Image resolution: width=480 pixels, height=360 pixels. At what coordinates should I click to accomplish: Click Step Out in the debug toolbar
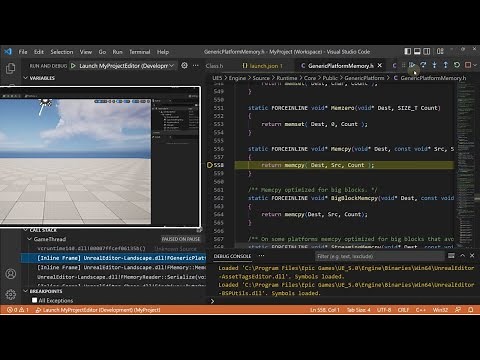(445, 65)
